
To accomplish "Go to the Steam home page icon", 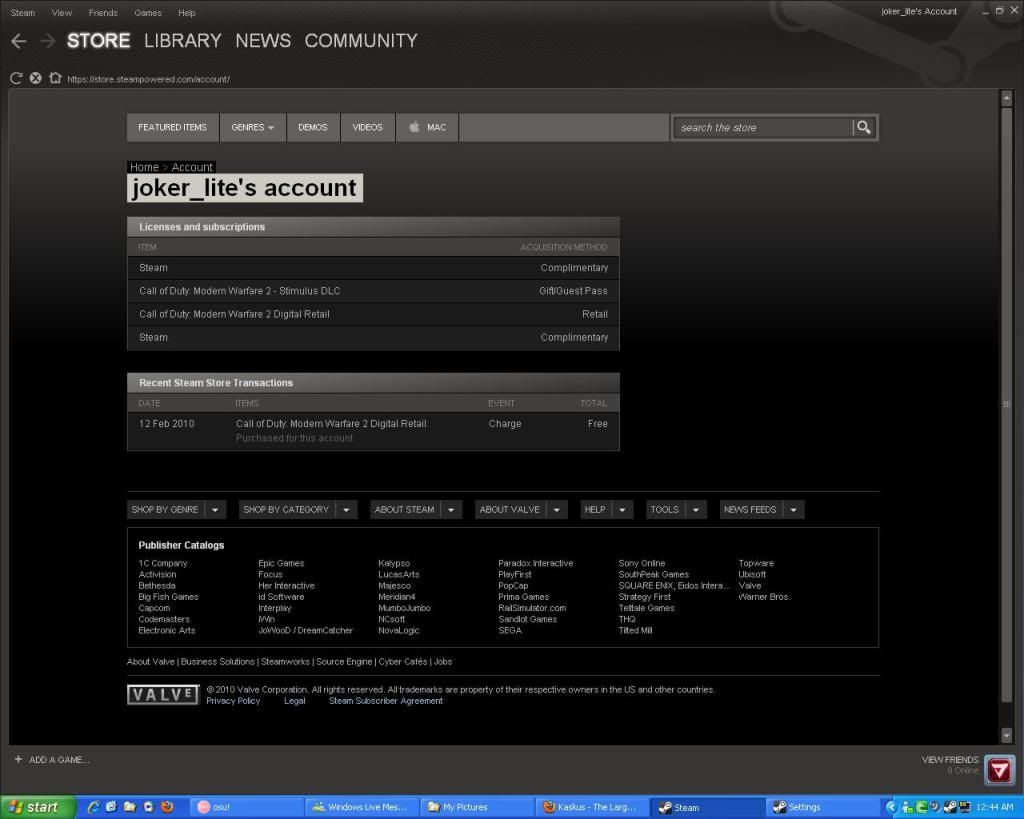I will coord(55,78).
